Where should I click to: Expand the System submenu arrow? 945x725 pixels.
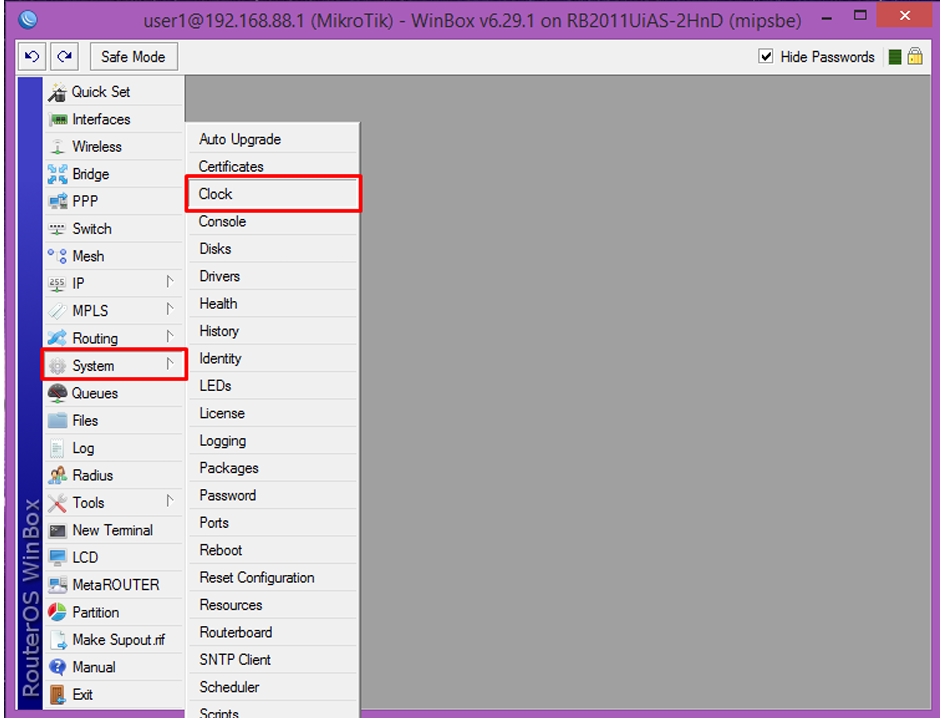(x=170, y=364)
